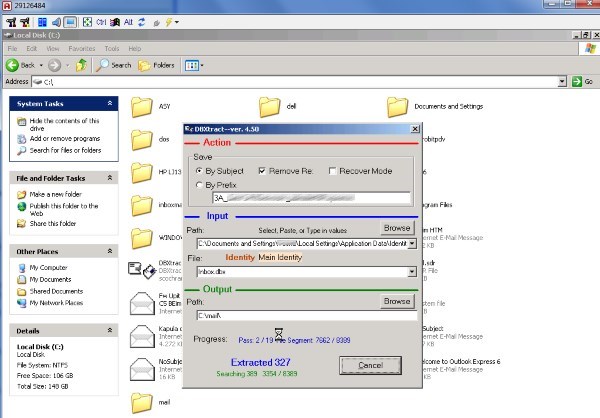Click the gray plug icon in remote toolbar
The width and height of the screenshot is (600, 418).
click(x=156, y=23)
